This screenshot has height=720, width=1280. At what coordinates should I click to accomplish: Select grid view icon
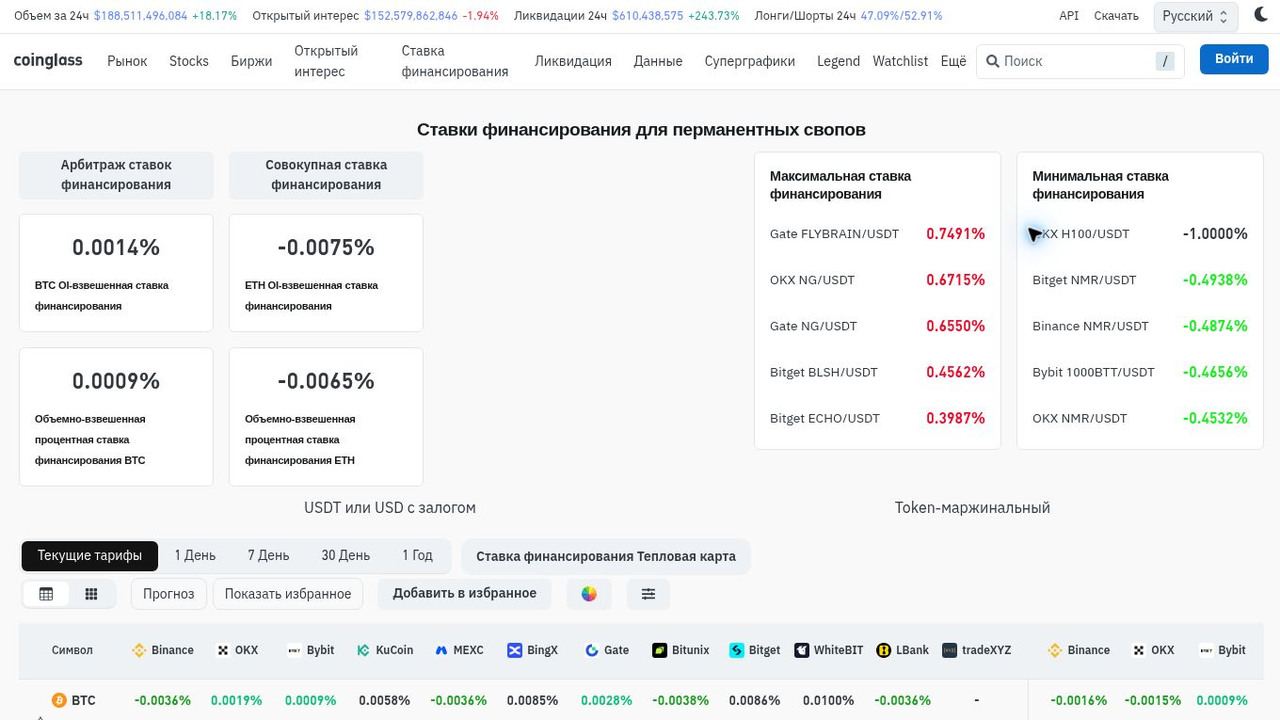pyautogui.click(x=91, y=594)
